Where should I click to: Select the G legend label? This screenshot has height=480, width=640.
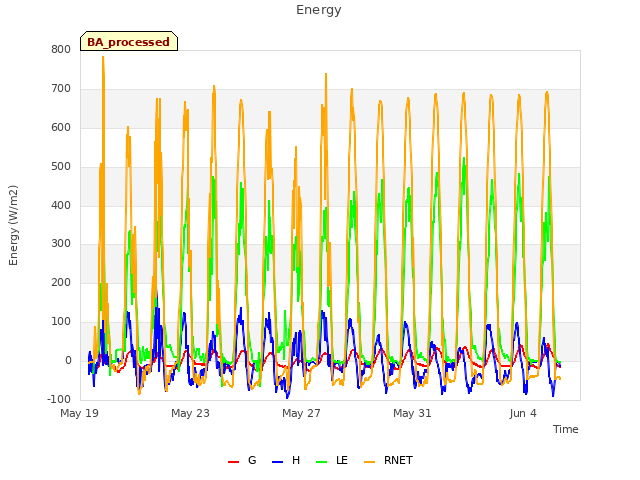[x=252, y=460]
